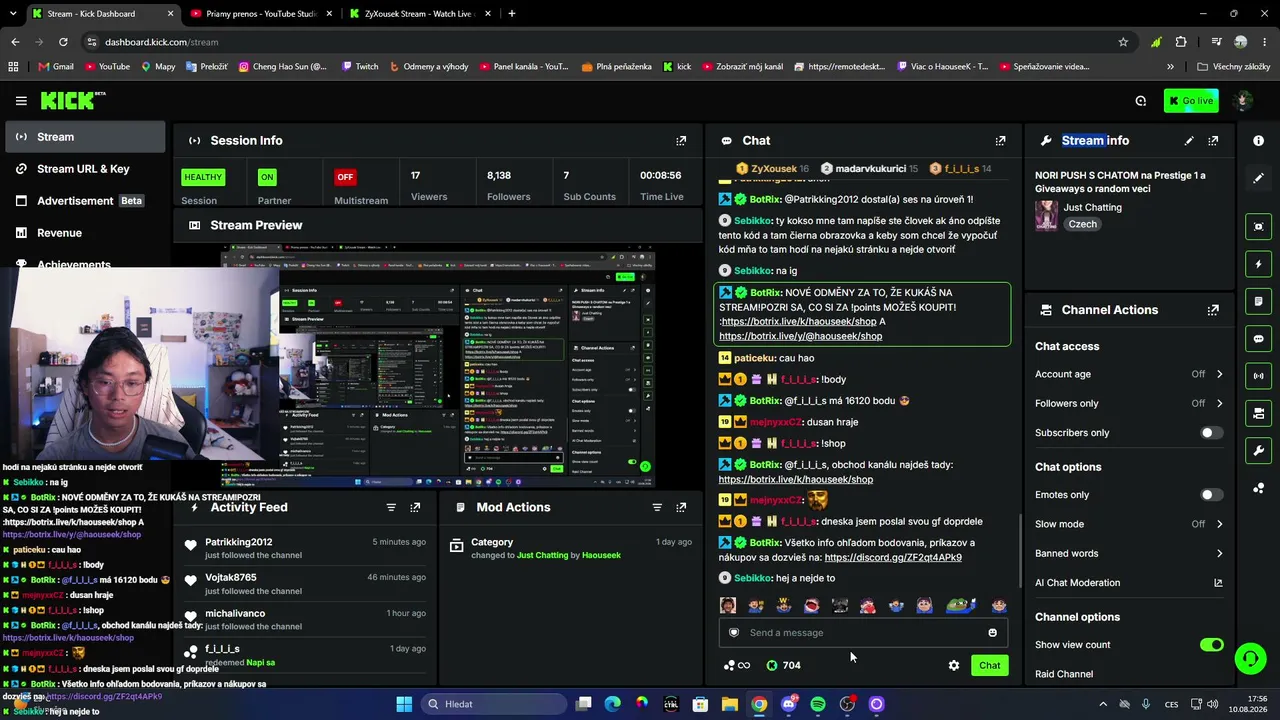
Task: Open a new browser tab
Action: tap(511, 14)
